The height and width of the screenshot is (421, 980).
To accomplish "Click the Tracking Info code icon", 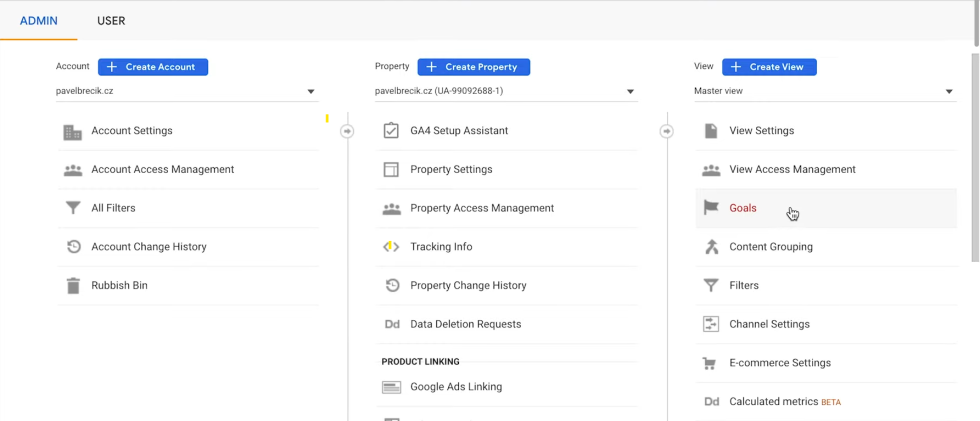I will pos(391,247).
